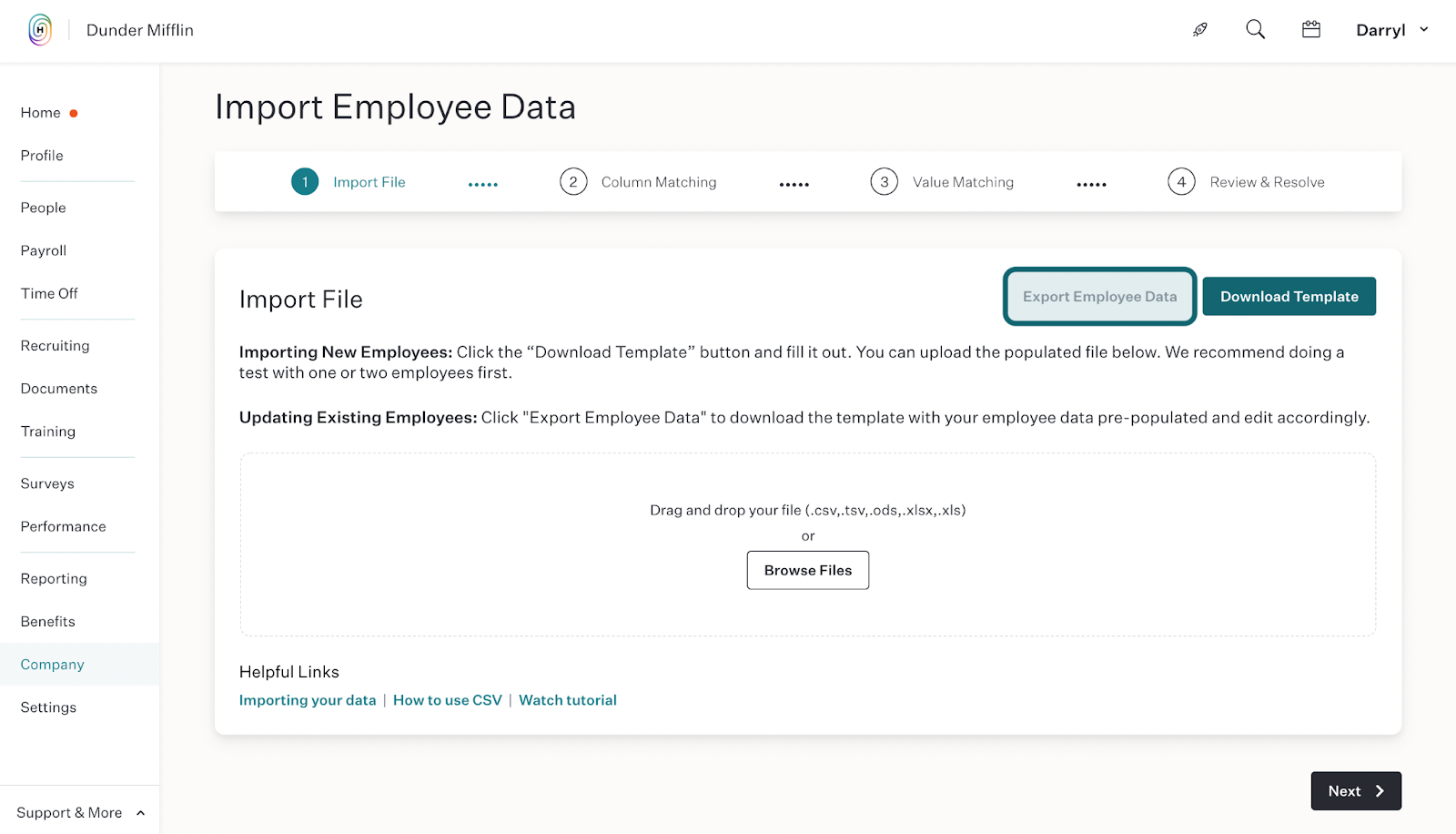Click the HiBob colorful logo icon
Viewport: 1456px width, 834px height.
point(40,30)
